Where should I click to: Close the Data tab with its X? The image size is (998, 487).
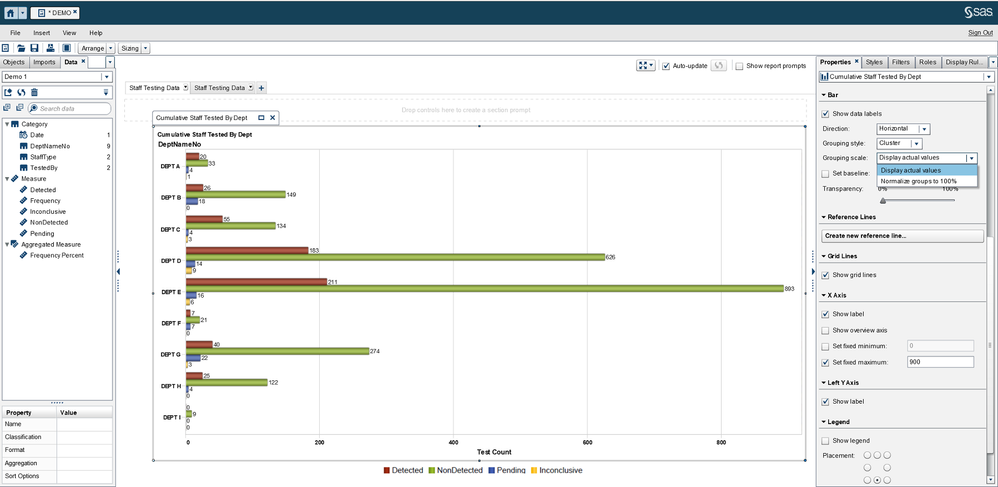[x=83, y=61]
